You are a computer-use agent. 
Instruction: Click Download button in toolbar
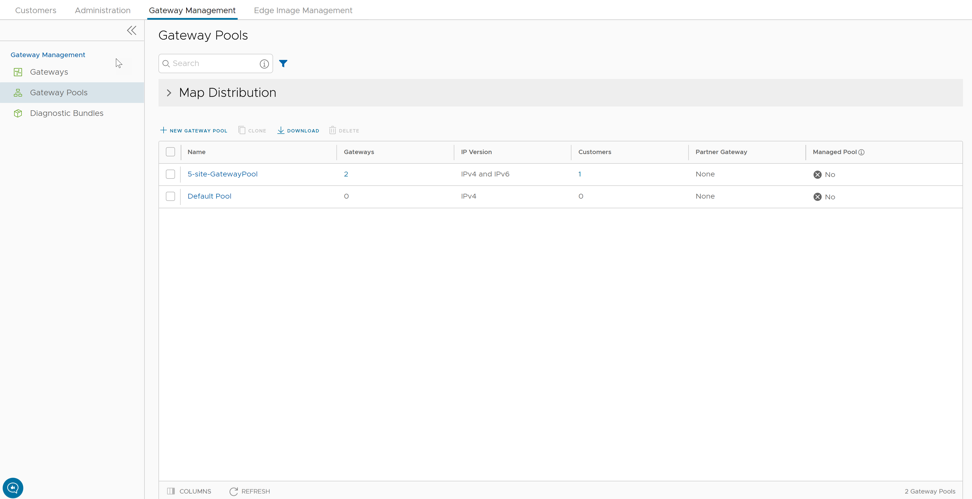298,131
